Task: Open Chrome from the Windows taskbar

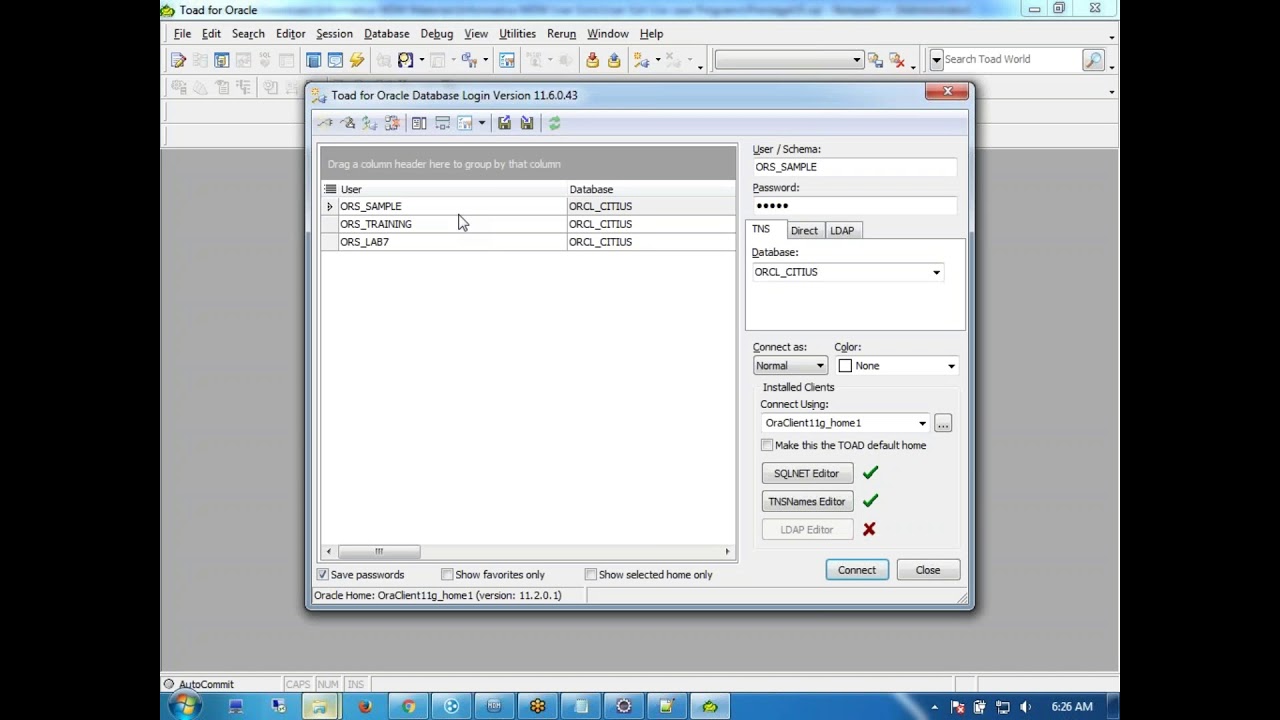Action: pyautogui.click(x=408, y=706)
